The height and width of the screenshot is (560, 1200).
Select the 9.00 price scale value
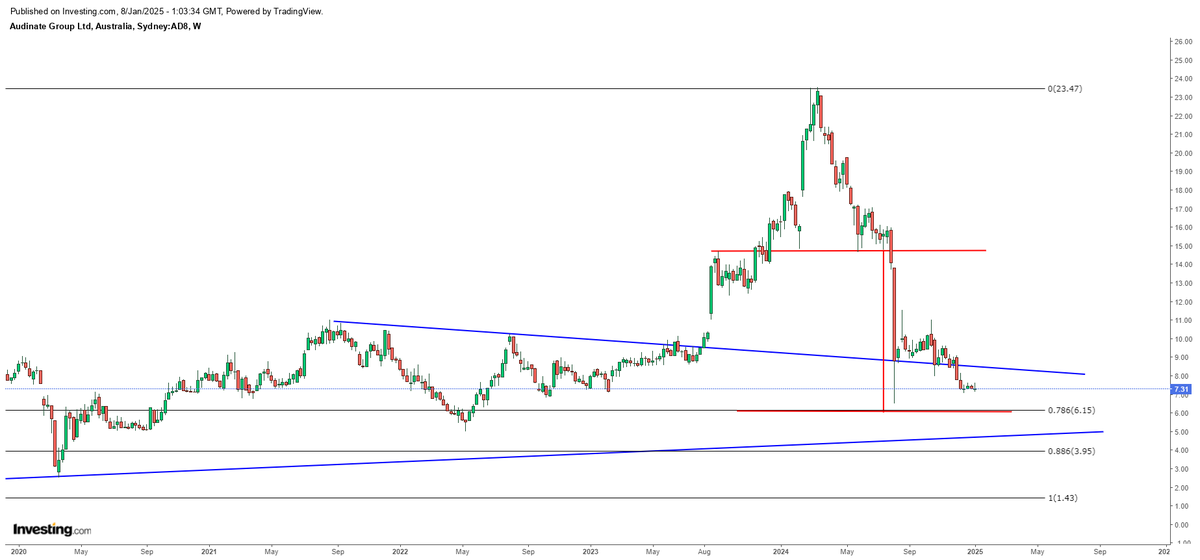pos(1184,357)
